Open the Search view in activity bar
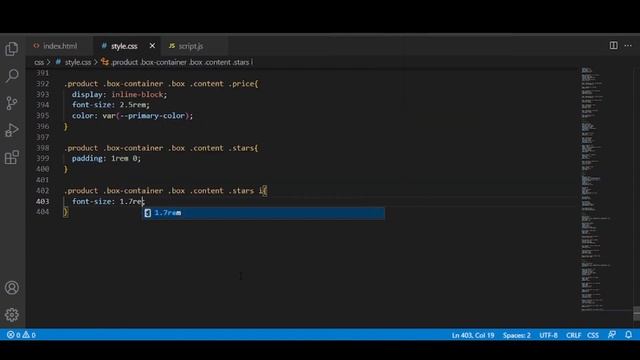The width and height of the screenshot is (640, 360). [12, 76]
